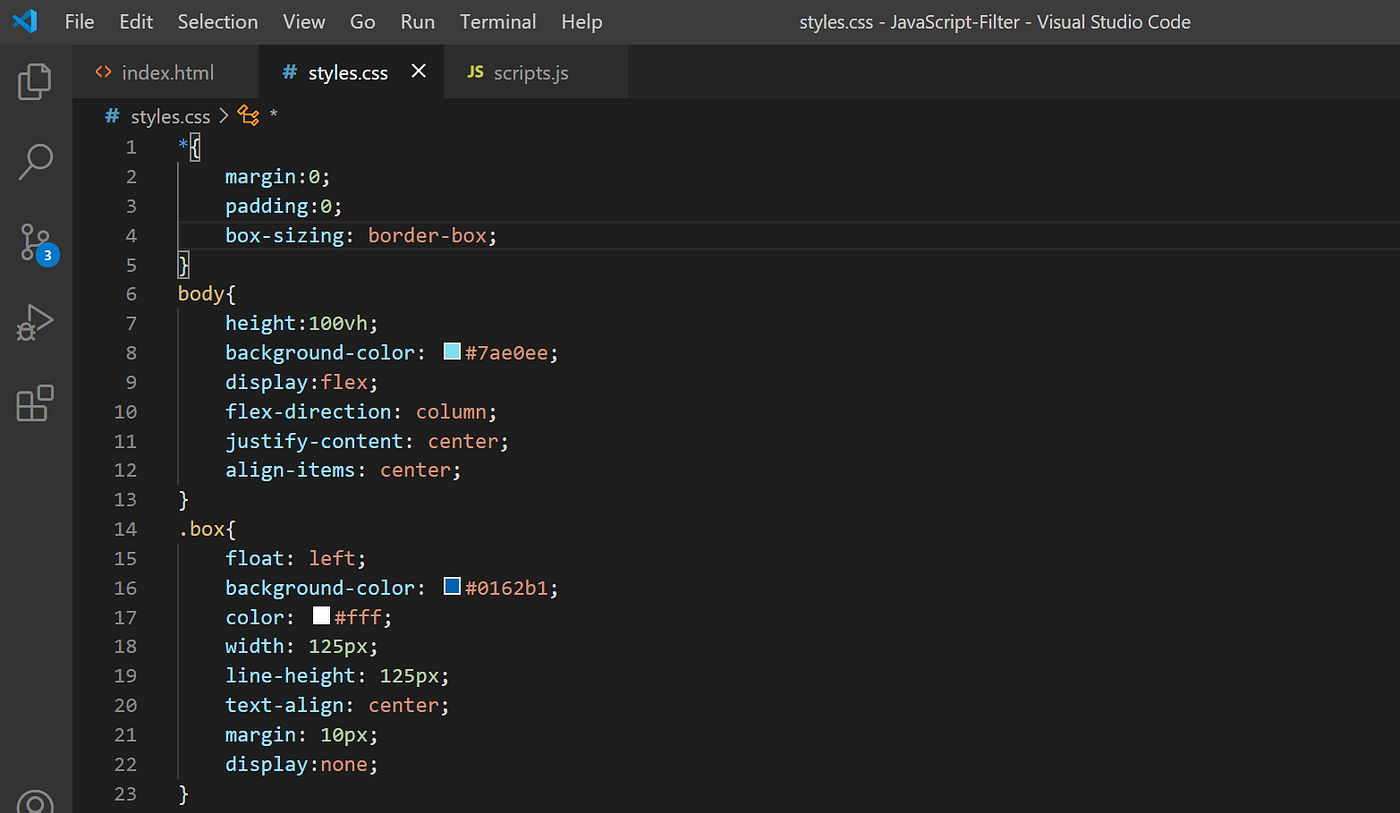Place cursor on 'box-sizing: border-box;' line
This screenshot has width=1400, height=813.
361,236
